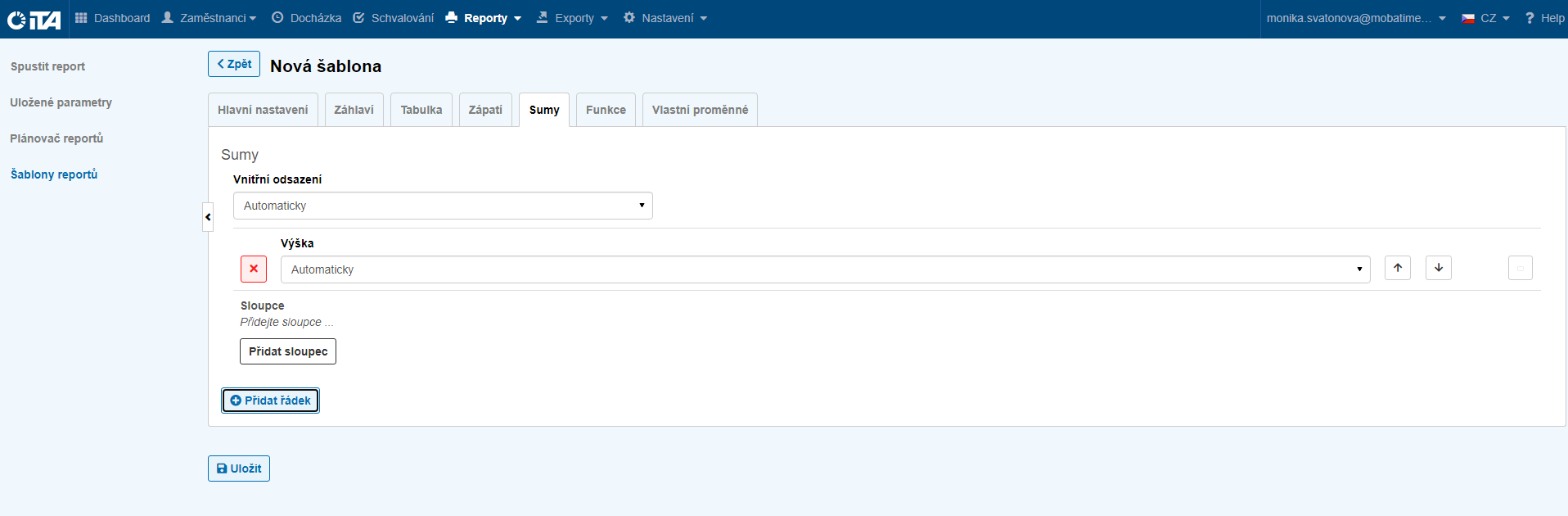Open Docházka via the clock icon
The width and height of the screenshot is (1568, 516).
coord(277,18)
